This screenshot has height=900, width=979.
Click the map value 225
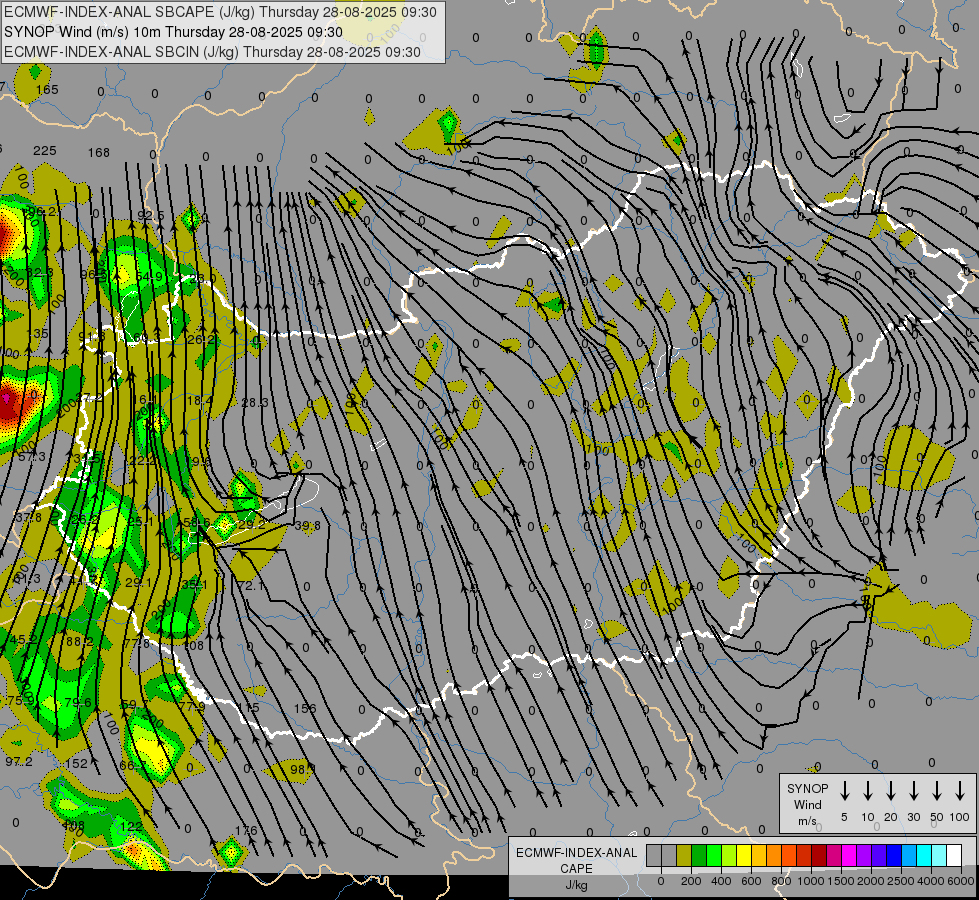(x=44, y=151)
